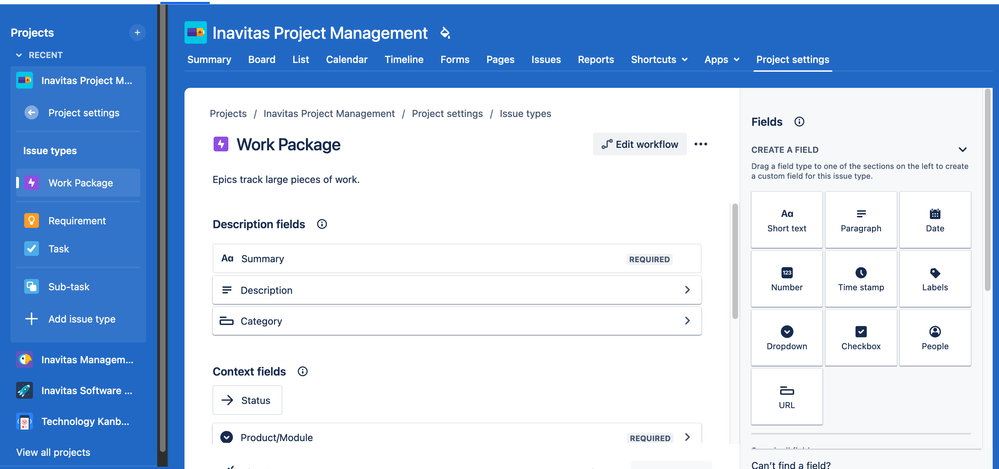Click Issue types breadcrumb link
The image size is (999, 469).
point(526,113)
